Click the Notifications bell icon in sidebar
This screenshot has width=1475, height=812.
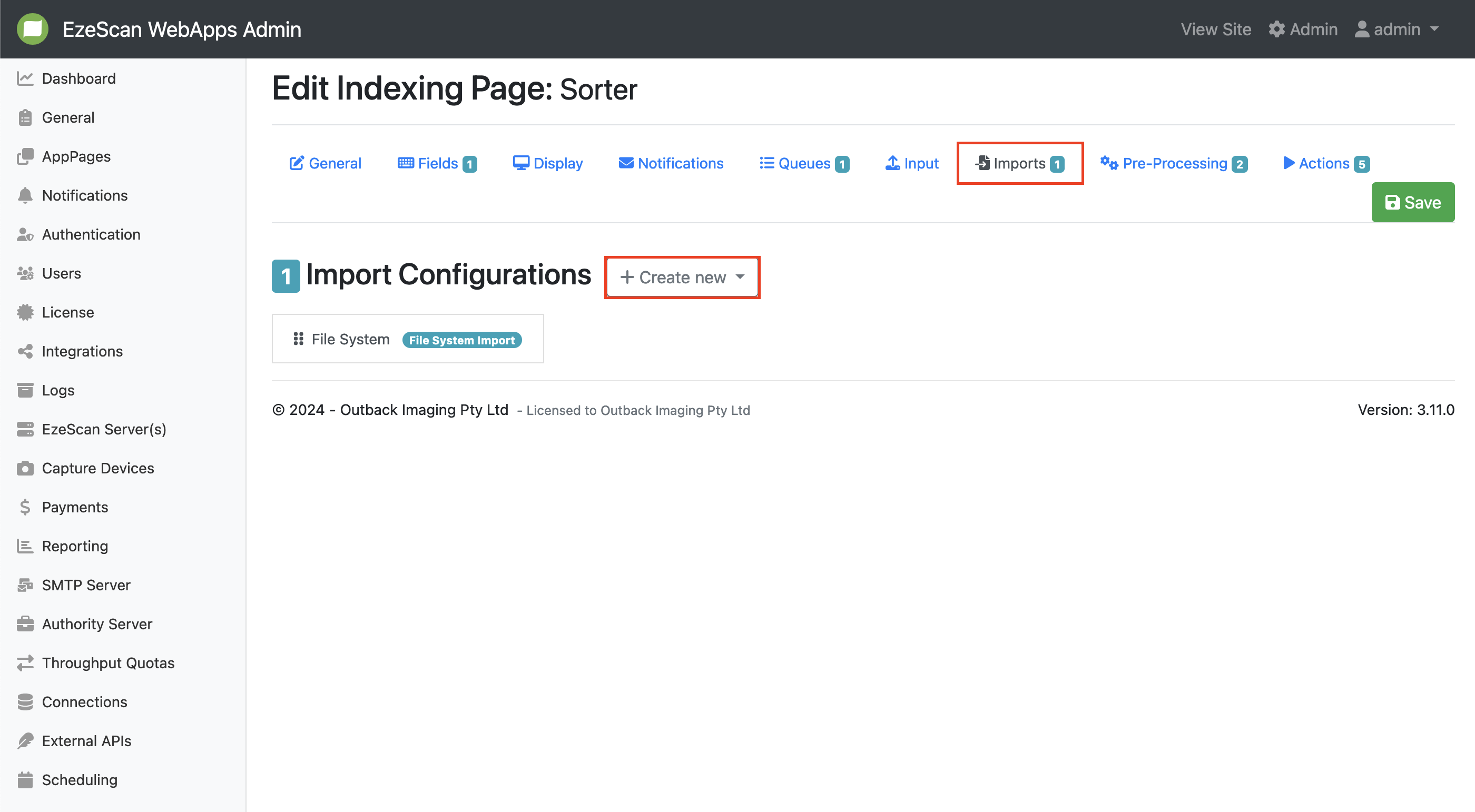[25, 196]
